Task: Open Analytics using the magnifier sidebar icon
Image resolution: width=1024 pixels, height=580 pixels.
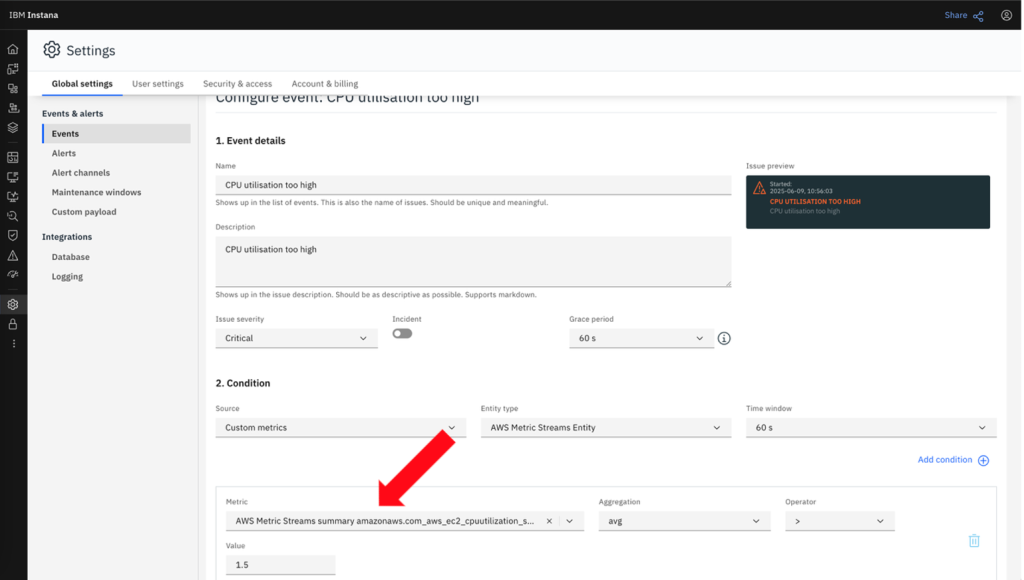Action: (x=12, y=217)
